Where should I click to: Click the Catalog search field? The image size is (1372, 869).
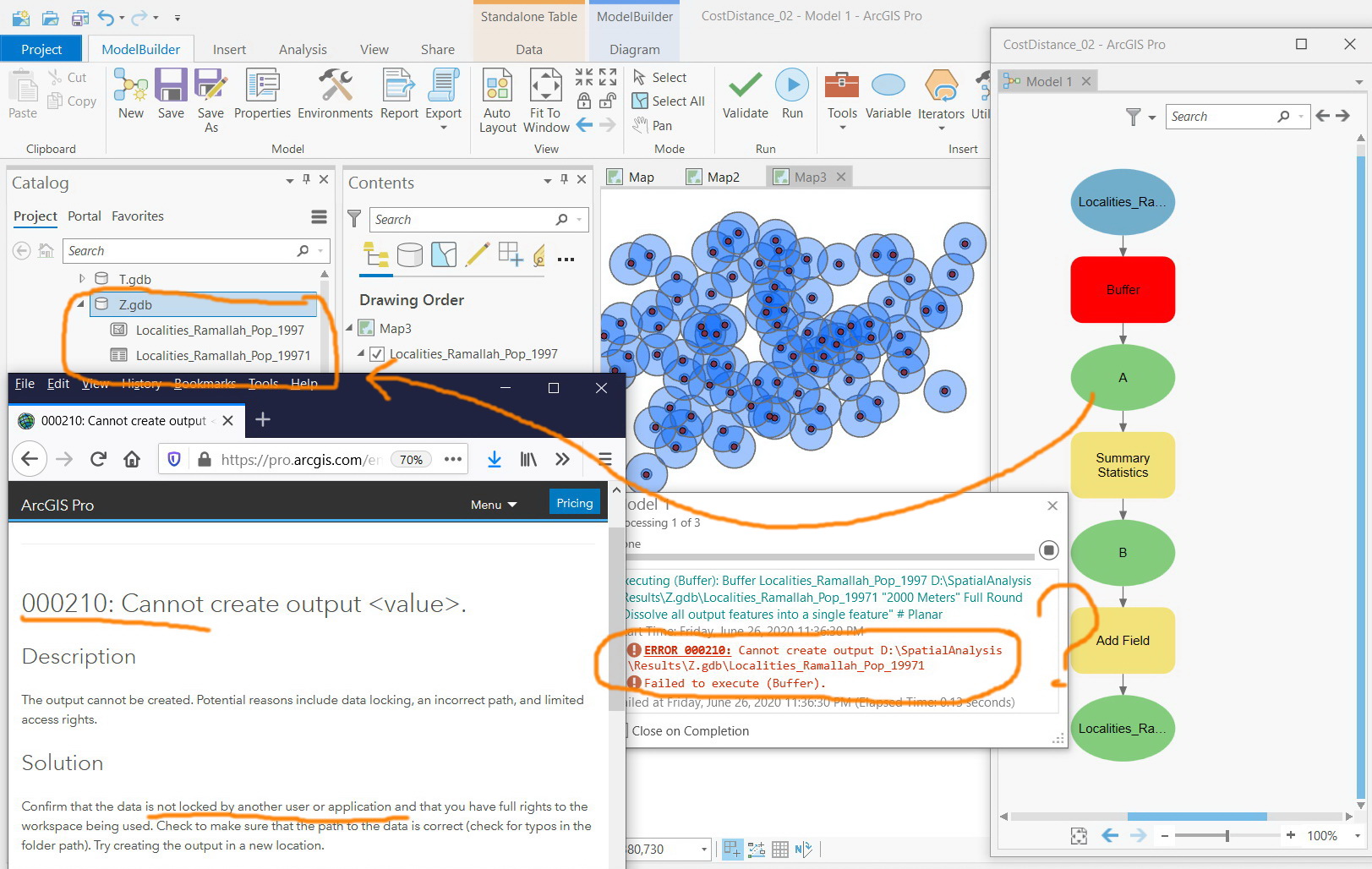tap(196, 251)
